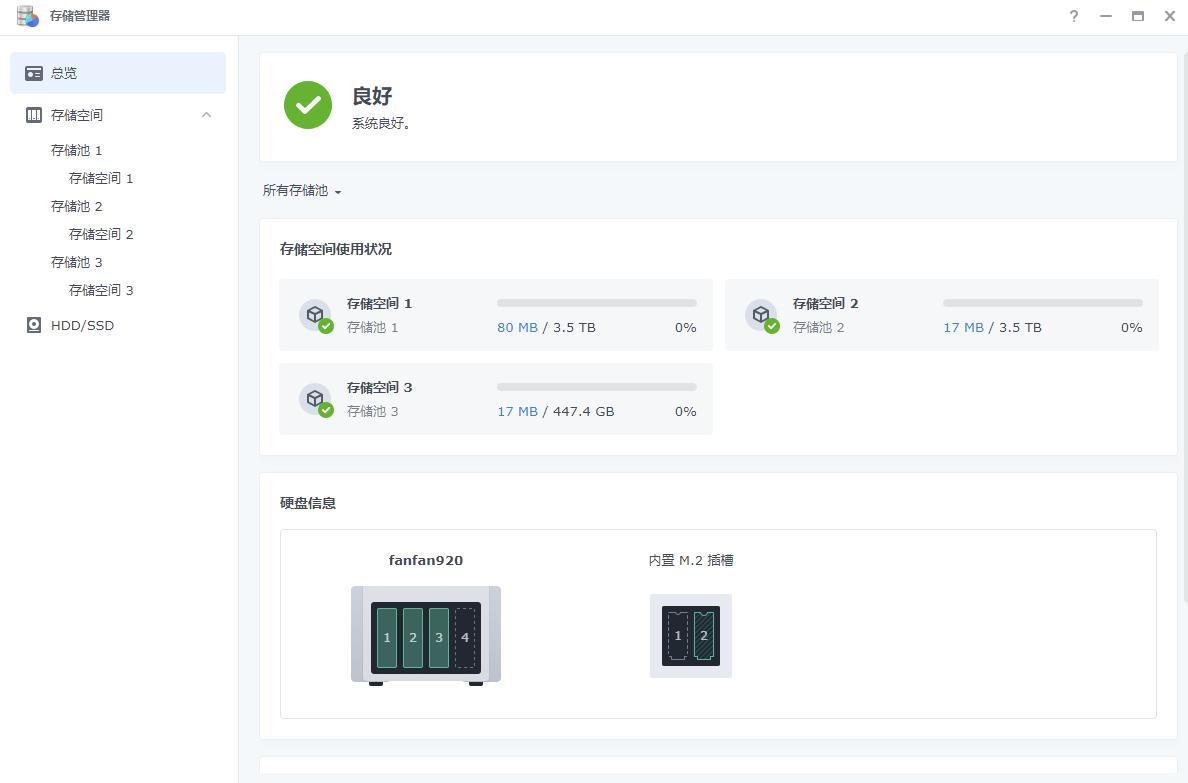This screenshot has width=1188, height=783.
Task: Select drive bay 3 in fanfan920
Action: click(x=438, y=637)
